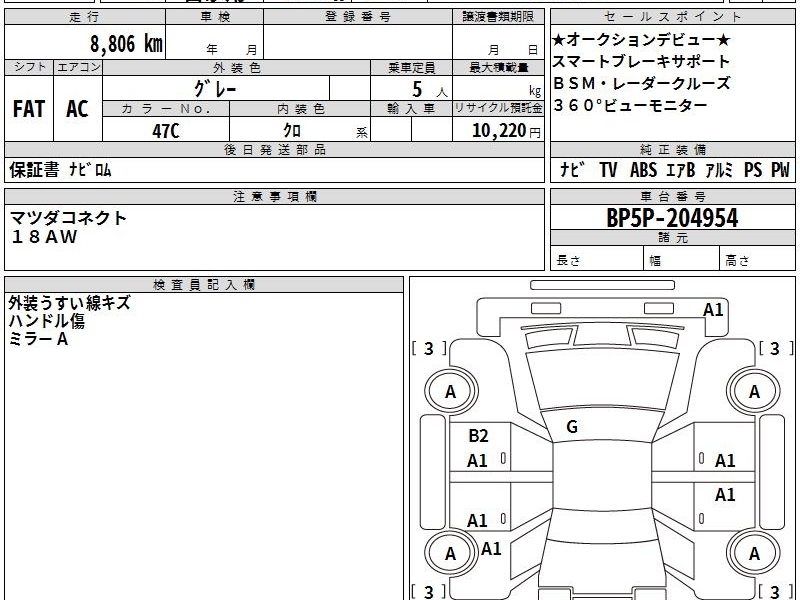Select the エアB equipment label
Image resolution: width=800 pixels, height=600 pixels.
click(x=681, y=170)
